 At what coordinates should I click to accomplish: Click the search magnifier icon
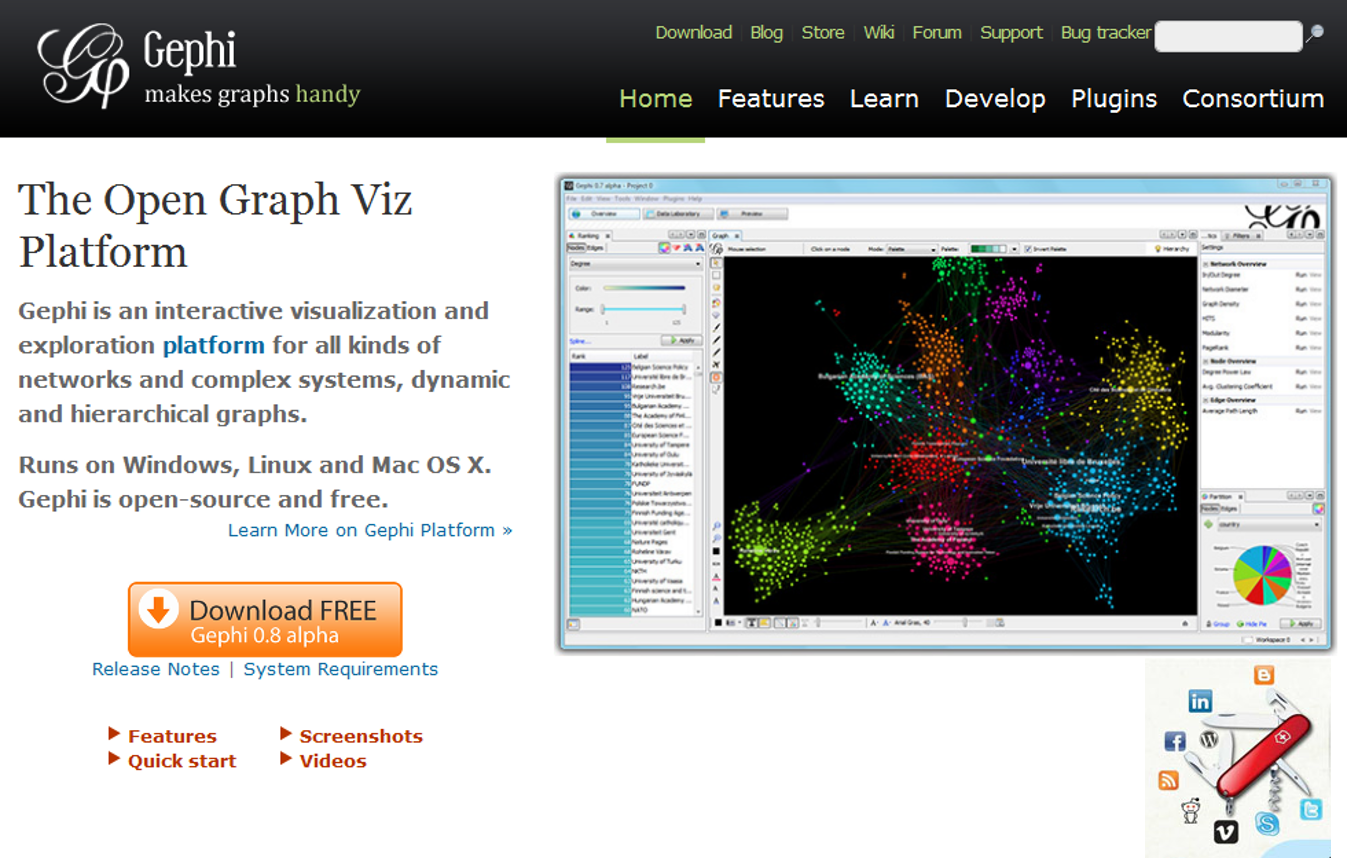pyautogui.click(x=1316, y=33)
